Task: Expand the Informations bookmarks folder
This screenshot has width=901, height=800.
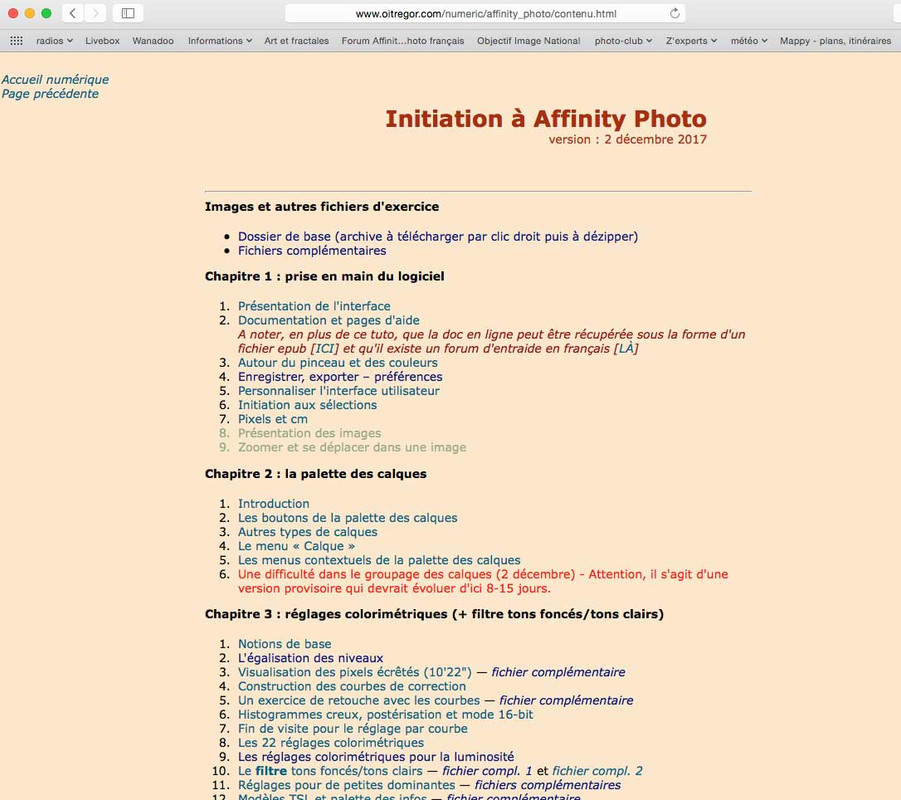Action: click(220, 41)
